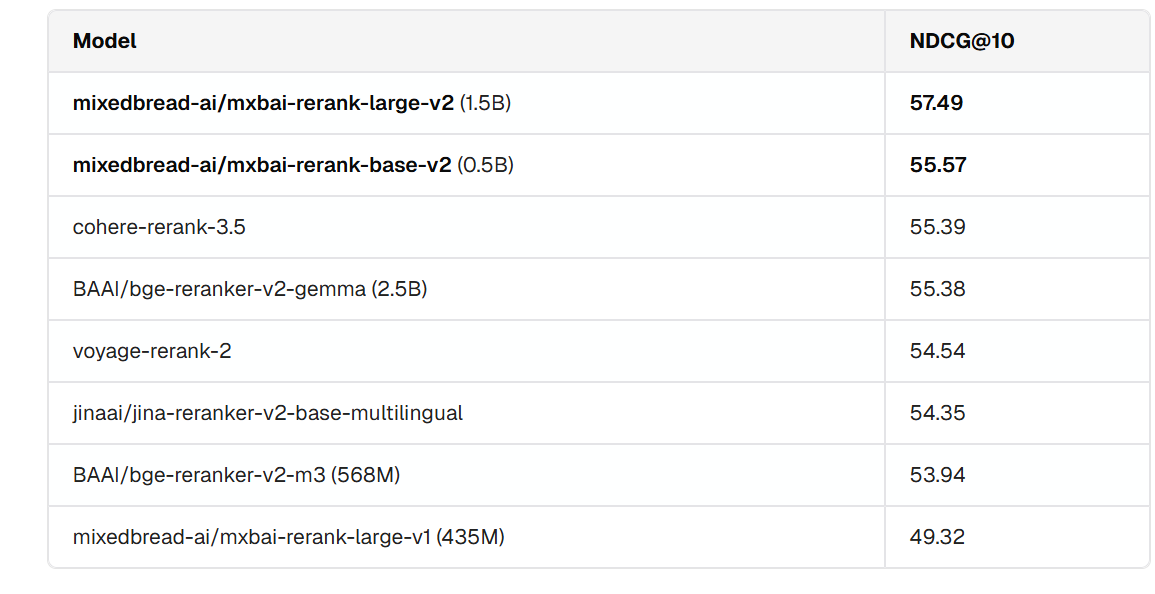Select the 55.38 score cell
Image resolution: width=1155 pixels, height=594 pixels.
(x=938, y=289)
